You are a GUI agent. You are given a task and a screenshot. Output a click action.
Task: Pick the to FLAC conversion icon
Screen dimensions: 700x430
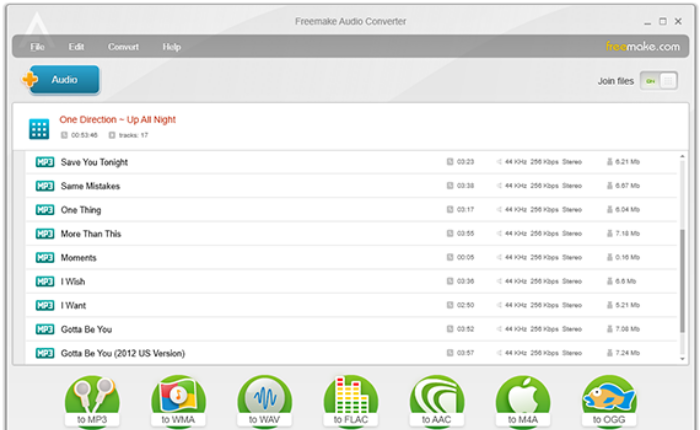[350, 401]
